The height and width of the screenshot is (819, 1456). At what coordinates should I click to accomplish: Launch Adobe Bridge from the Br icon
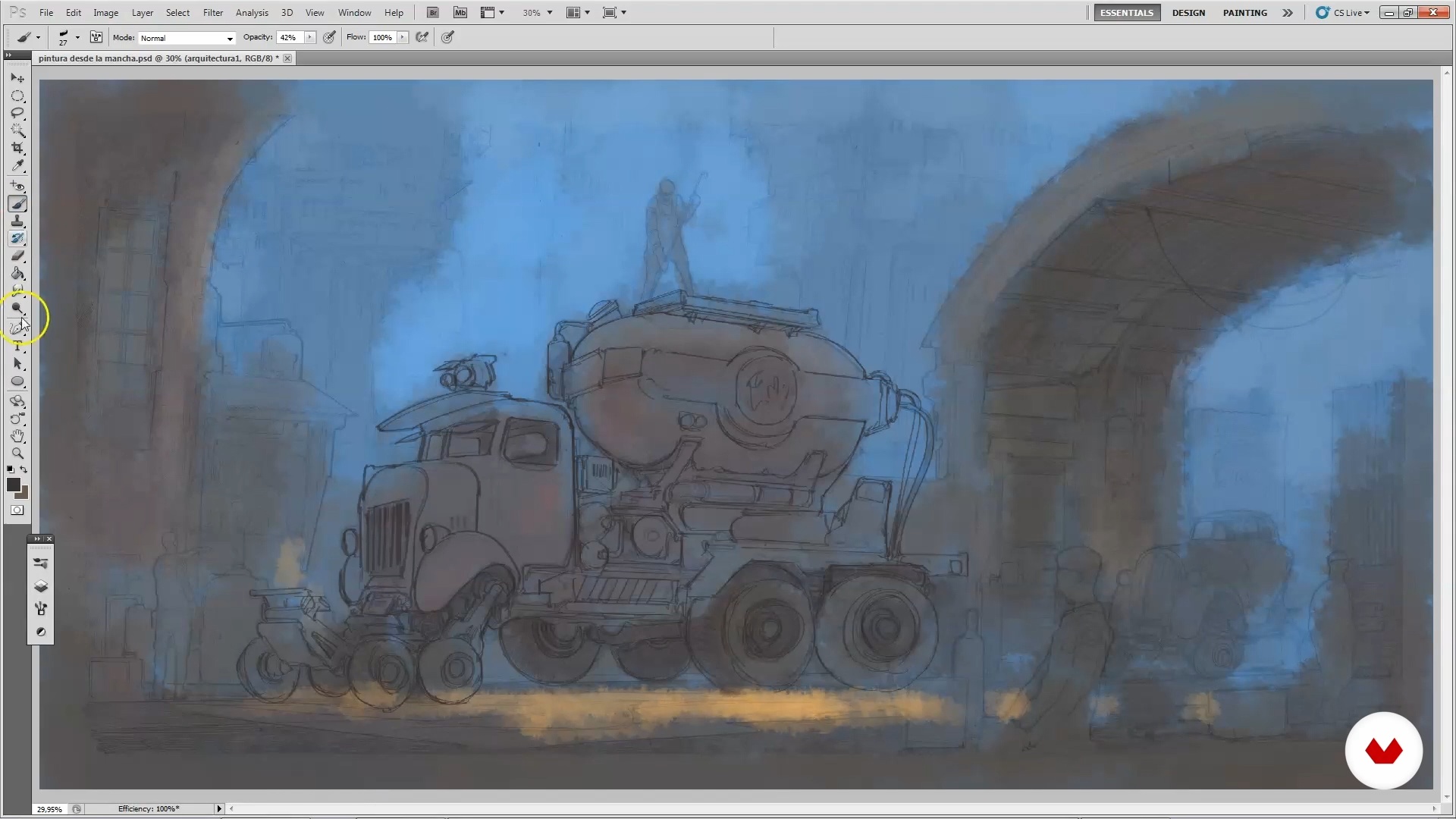click(432, 13)
